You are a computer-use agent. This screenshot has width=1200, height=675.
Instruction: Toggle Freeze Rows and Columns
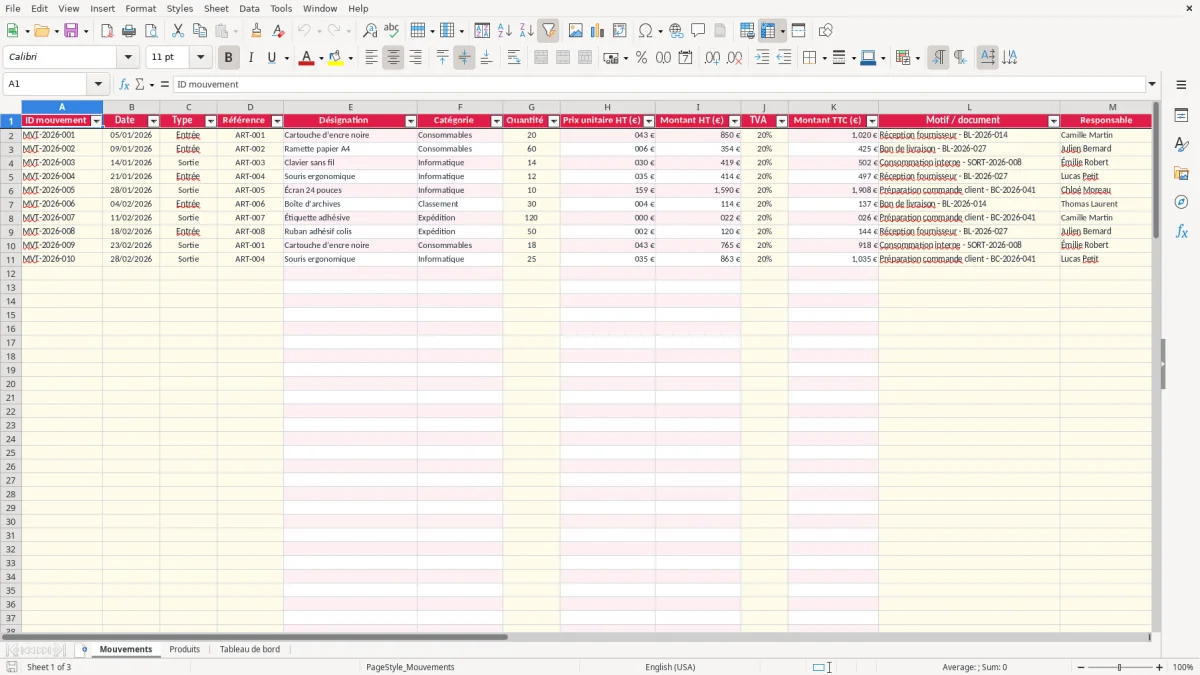[x=768, y=31]
